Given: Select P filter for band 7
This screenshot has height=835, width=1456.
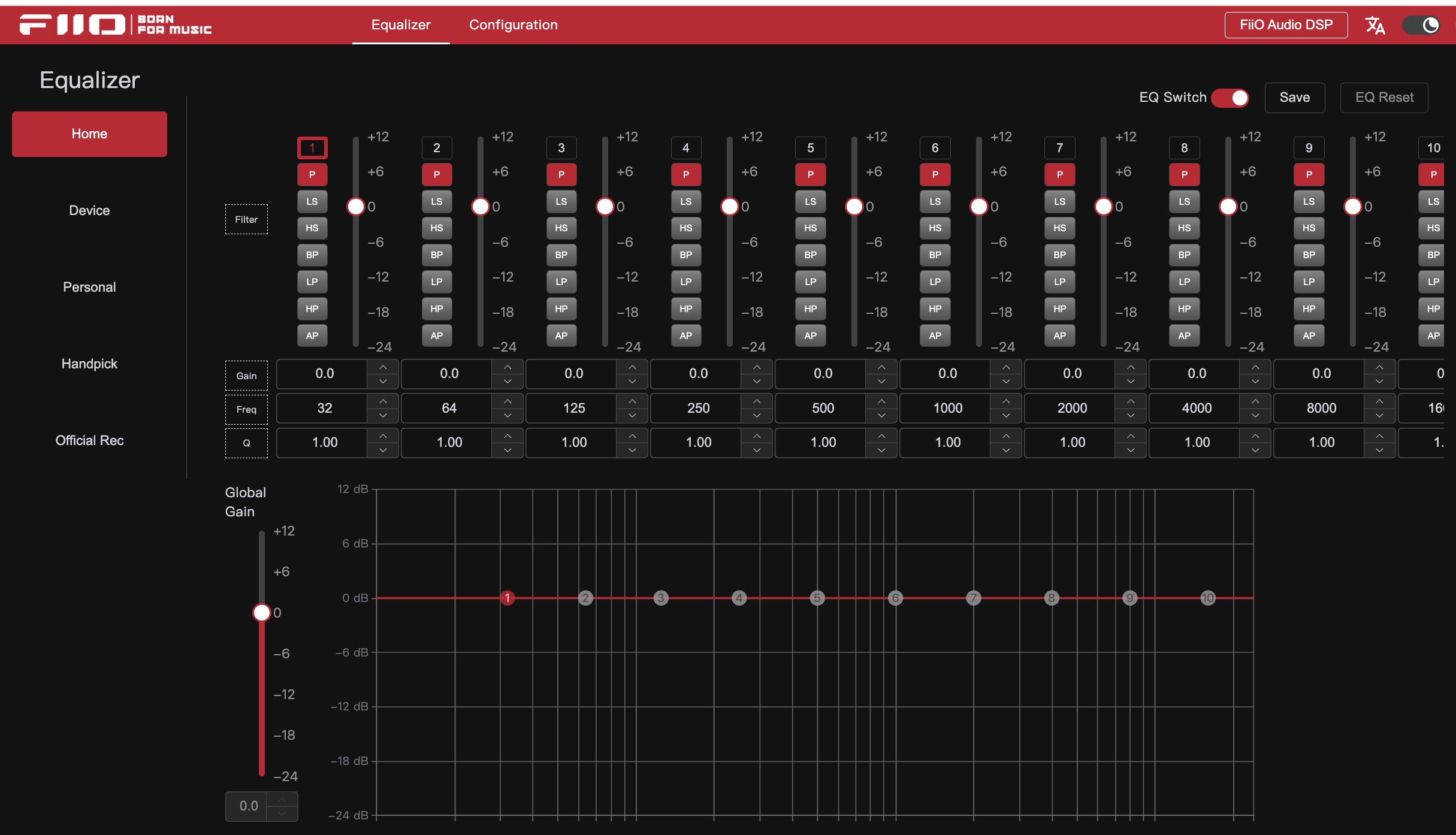Looking at the screenshot, I should [1060, 175].
